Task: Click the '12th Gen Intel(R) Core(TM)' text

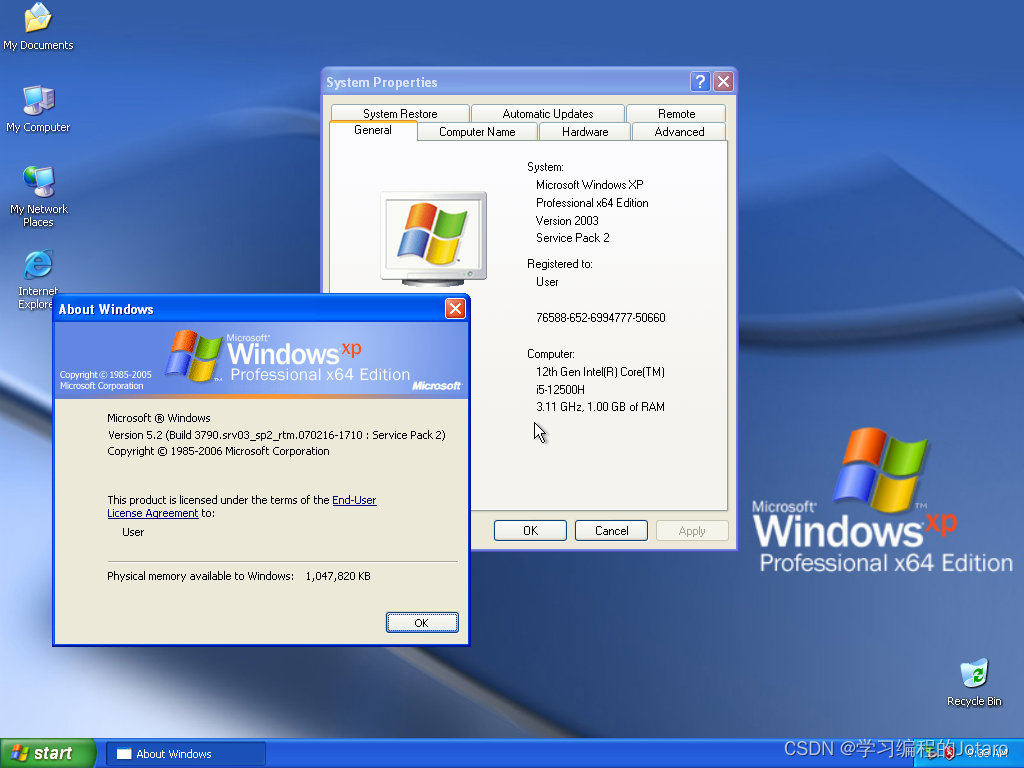Action: point(600,372)
